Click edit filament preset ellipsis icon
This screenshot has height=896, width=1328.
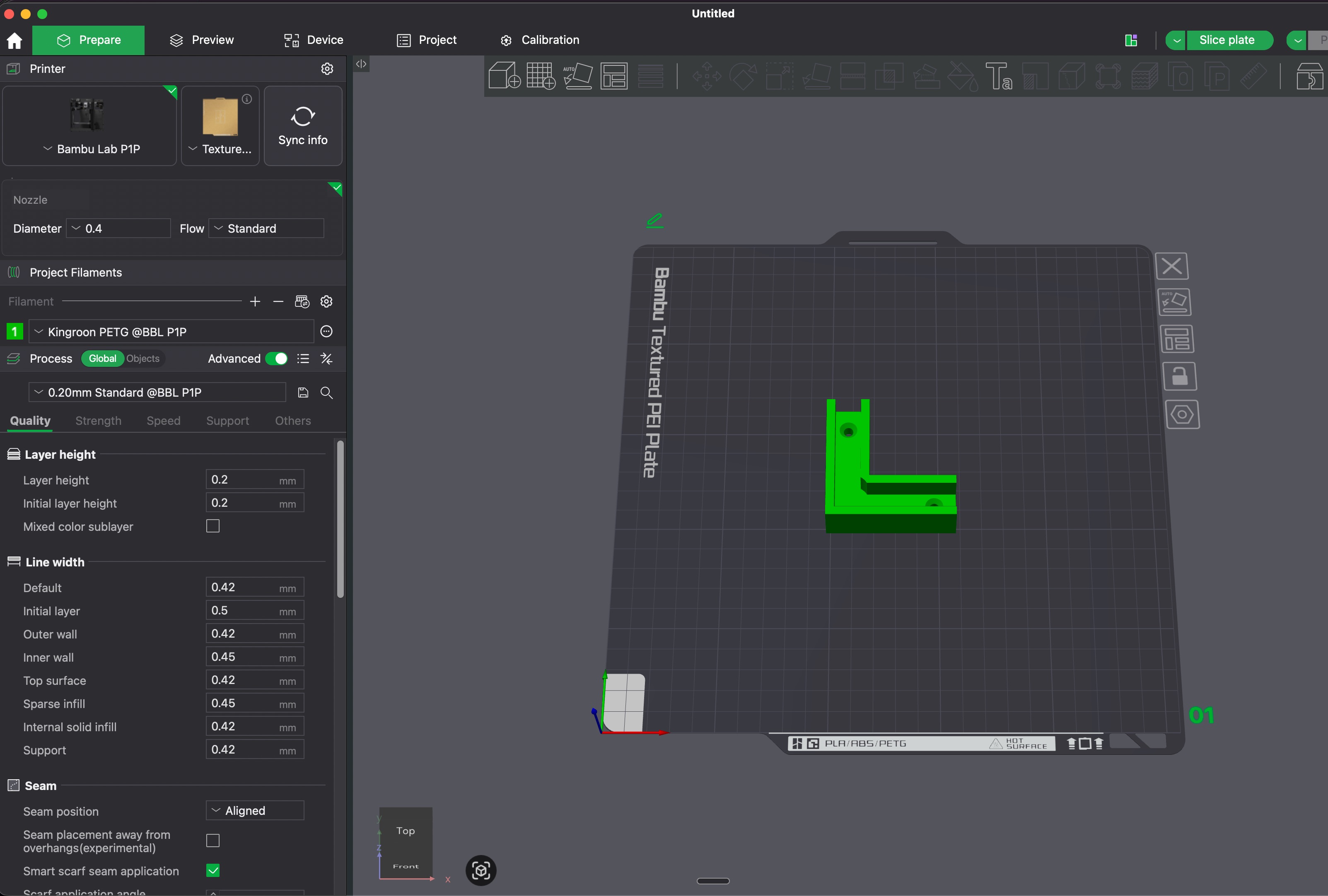pos(326,331)
